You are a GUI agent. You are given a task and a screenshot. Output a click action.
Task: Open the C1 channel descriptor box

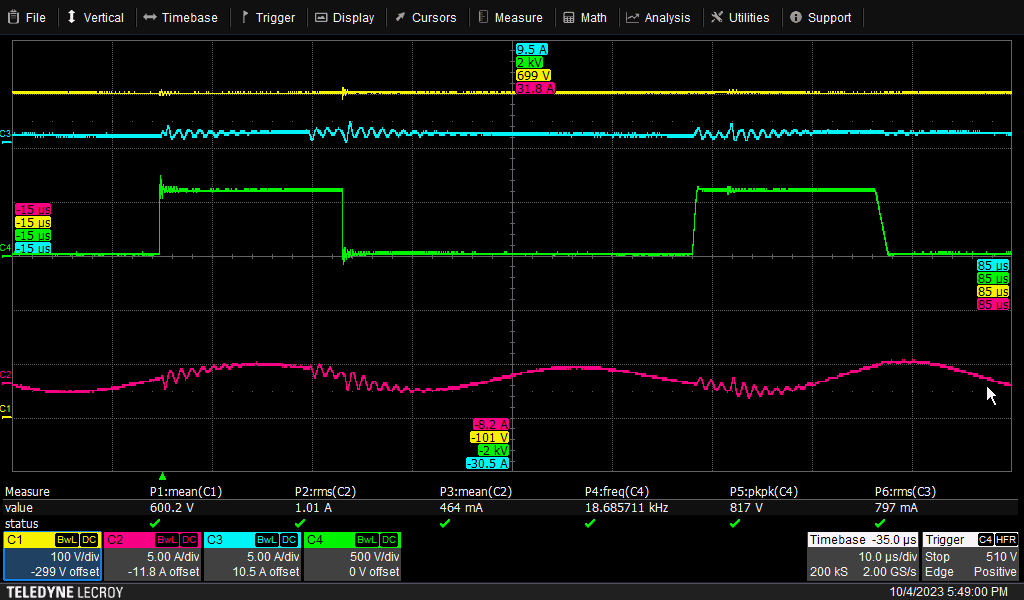point(52,556)
